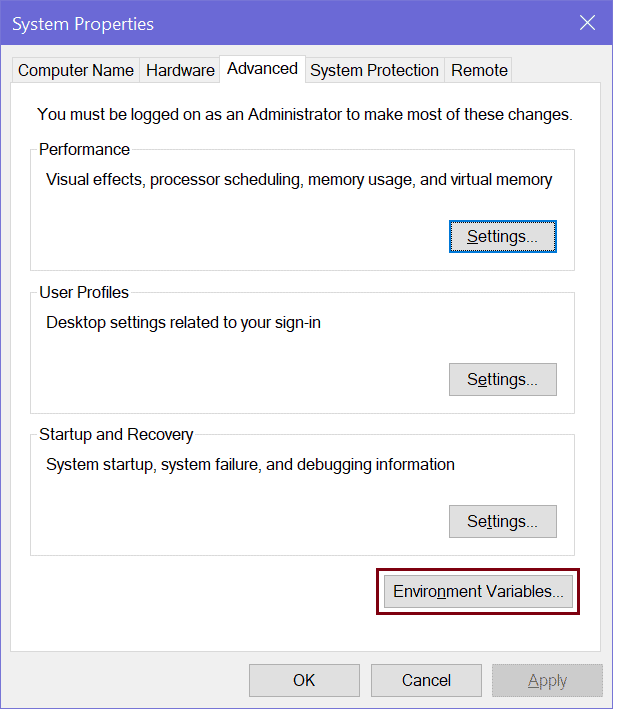This screenshot has height=709, width=619.
Task: Click the Startup and Recovery group label
Action: tap(116, 435)
